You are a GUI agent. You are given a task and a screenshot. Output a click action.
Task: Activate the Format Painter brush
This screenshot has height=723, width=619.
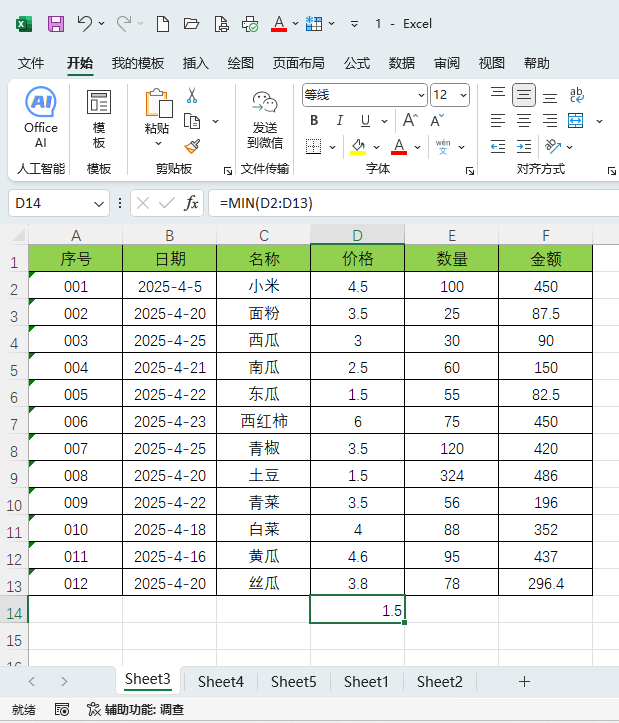pyautogui.click(x=192, y=146)
